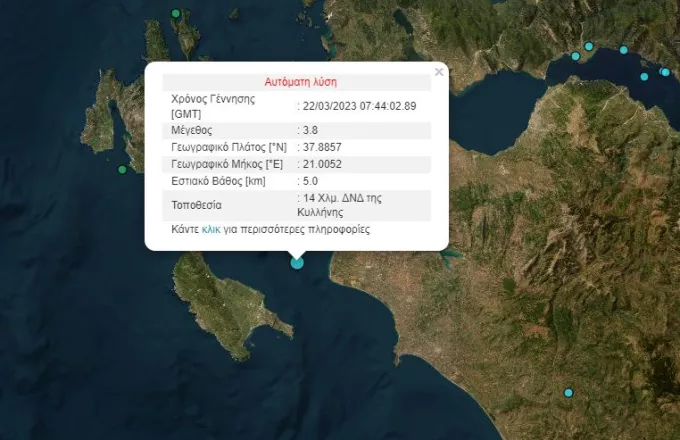Select the green marker southwest of Kefalonia
Screen dimensions: 680x440
pyautogui.click(x=123, y=169)
